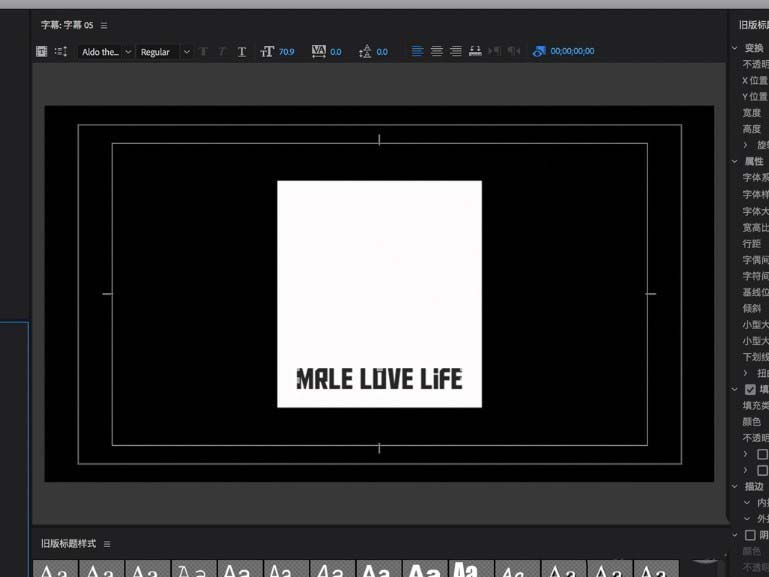
Task: Open the 旧版标题样式 panel menu
Action: pos(107,544)
